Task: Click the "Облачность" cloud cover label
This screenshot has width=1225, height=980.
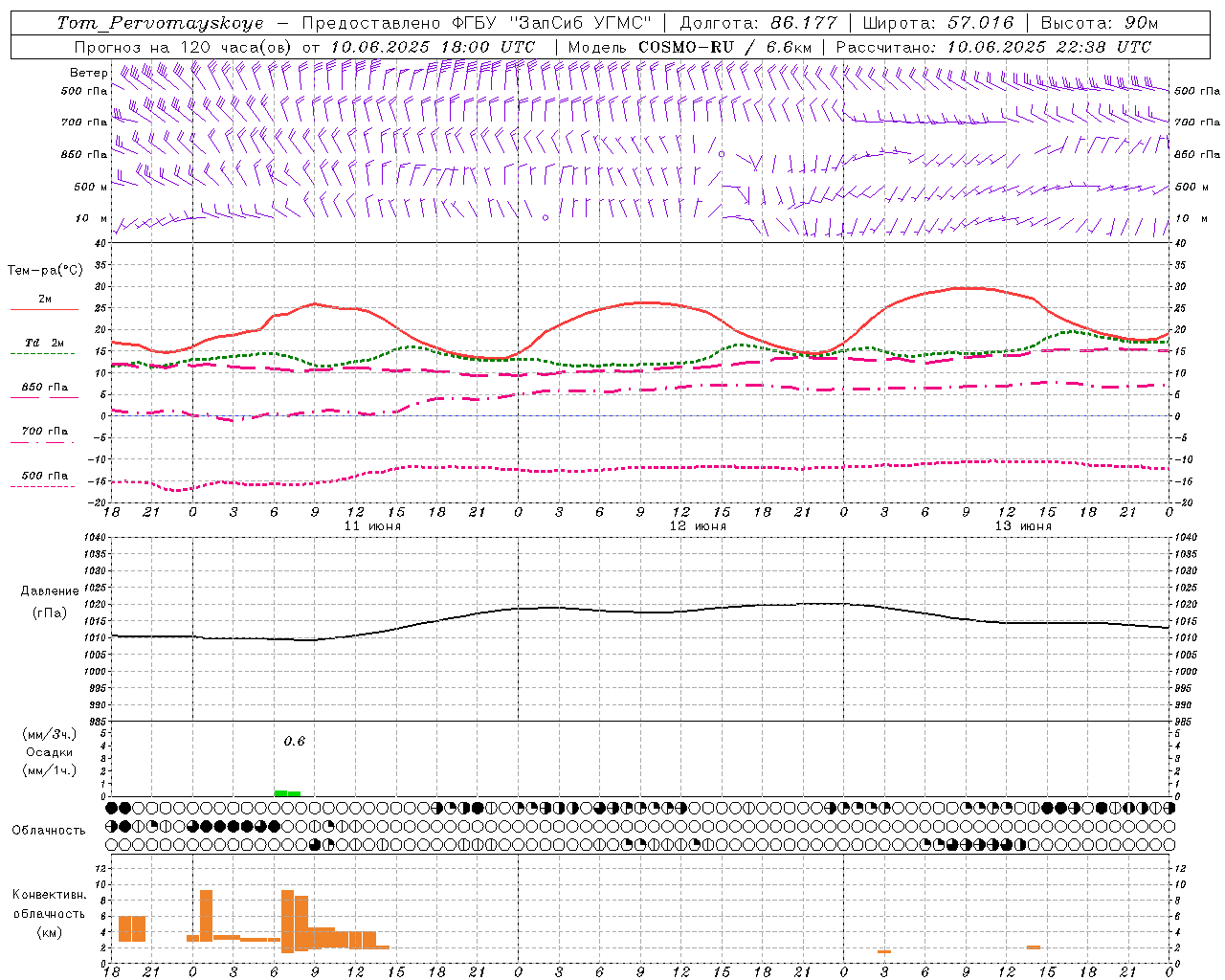Action: pyautogui.click(x=49, y=831)
